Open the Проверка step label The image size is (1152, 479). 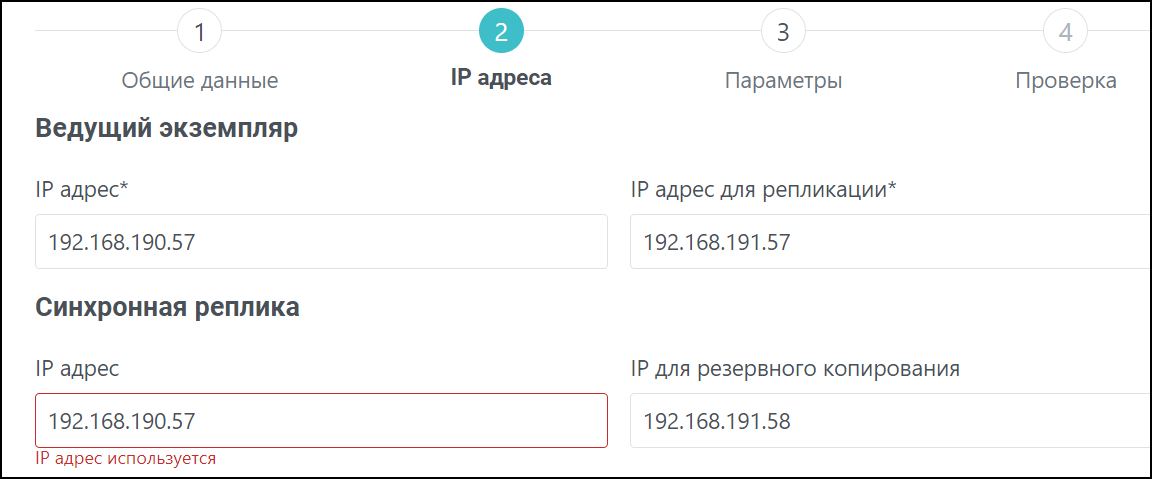tap(1066, 81)
